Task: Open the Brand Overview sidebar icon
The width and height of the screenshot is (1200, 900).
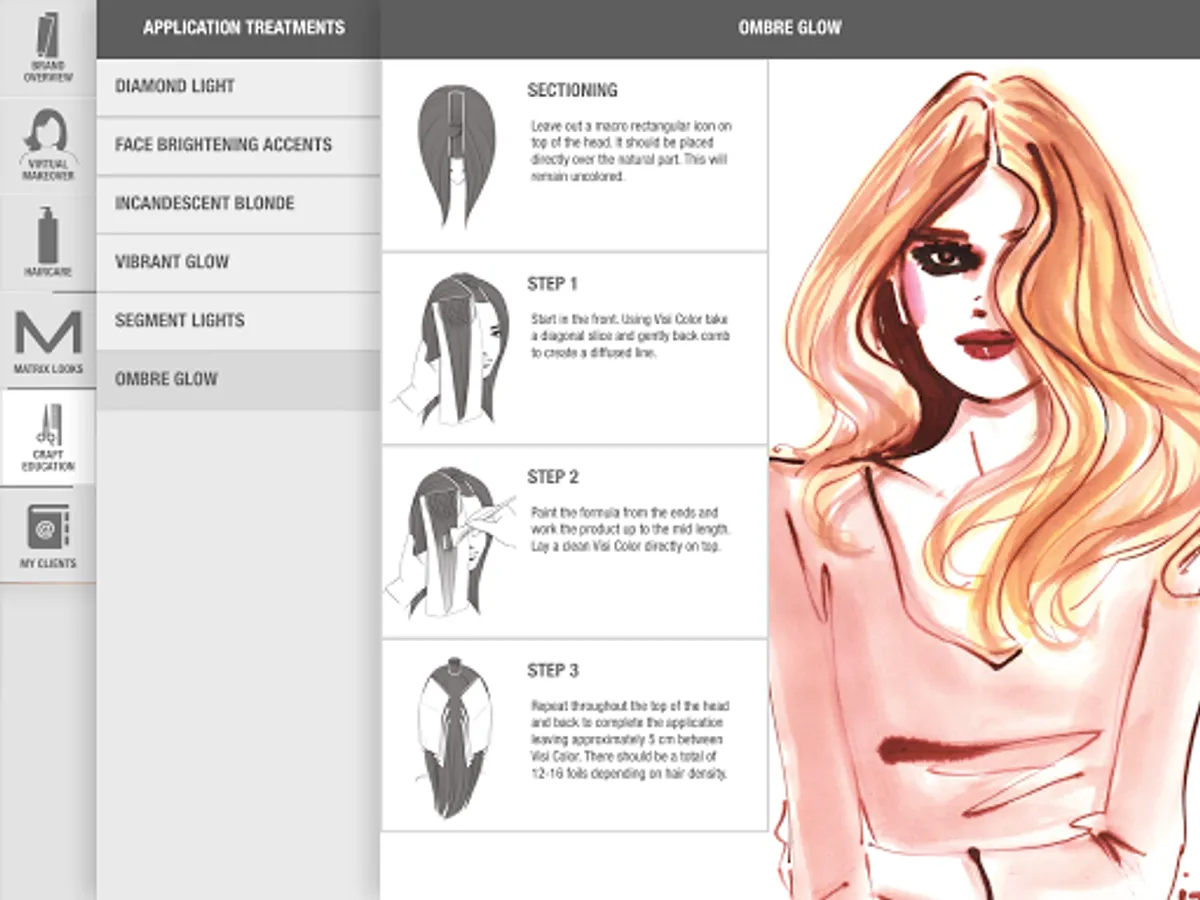Action: point(48,48)
